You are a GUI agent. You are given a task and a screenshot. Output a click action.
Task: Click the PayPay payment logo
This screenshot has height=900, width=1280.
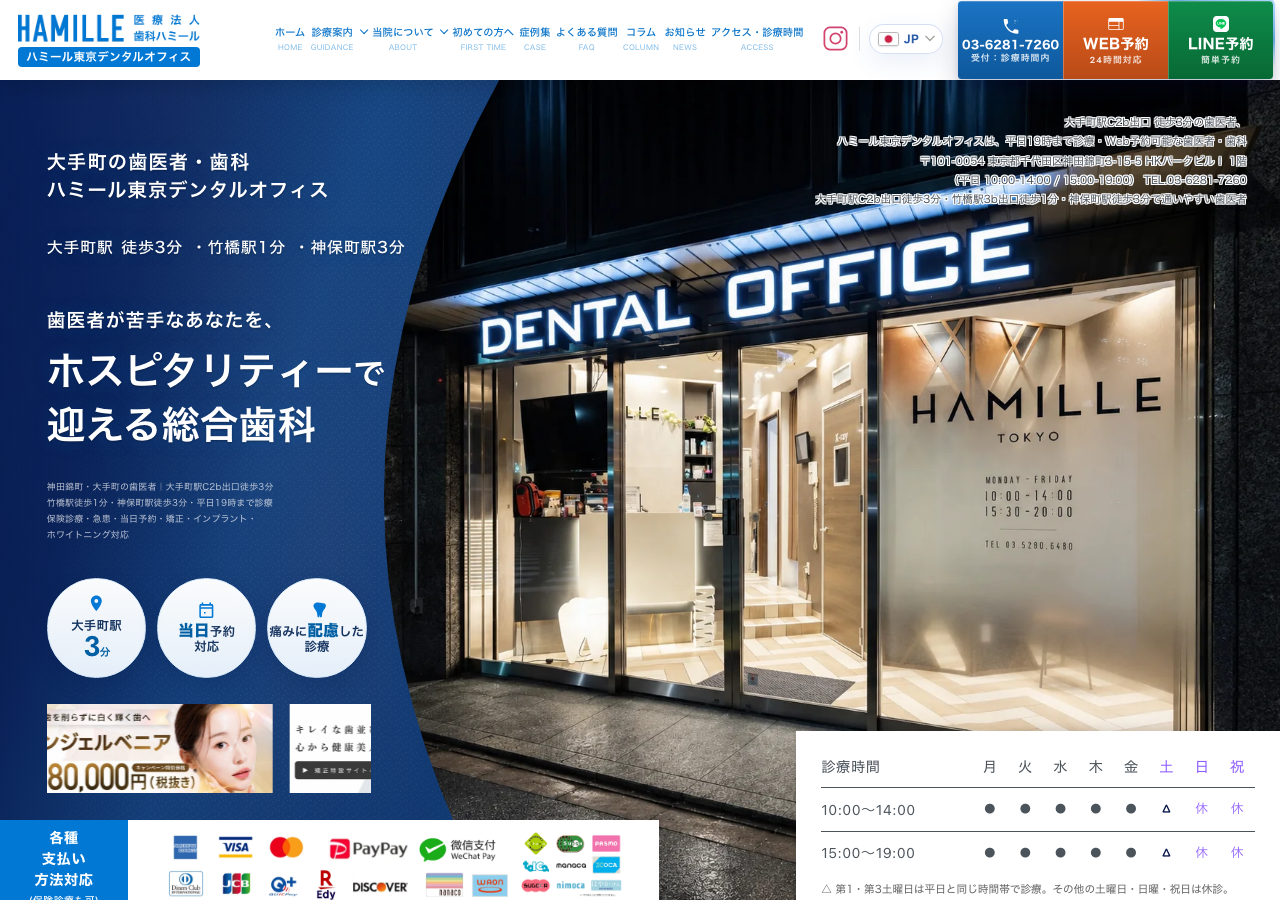point(369,849)
